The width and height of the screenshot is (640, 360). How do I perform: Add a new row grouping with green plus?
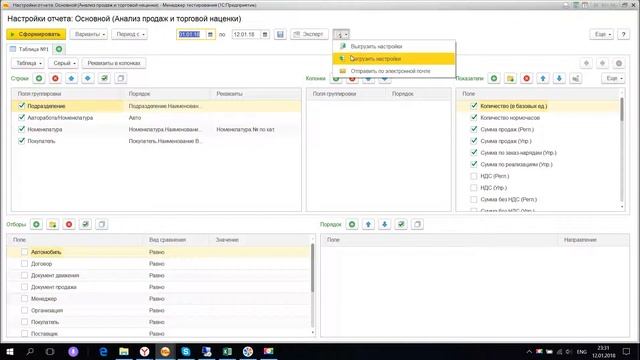click(x=39, y=78)
